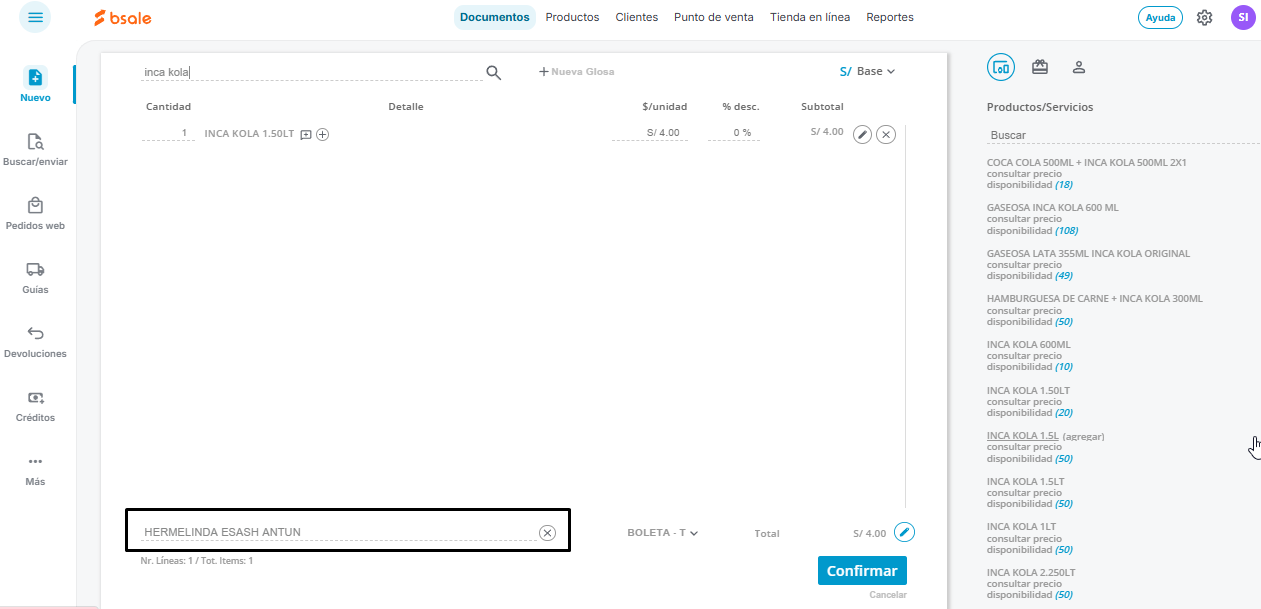Click availability (10) for INCA KOLA 600ML

[x=1064, y=367]
